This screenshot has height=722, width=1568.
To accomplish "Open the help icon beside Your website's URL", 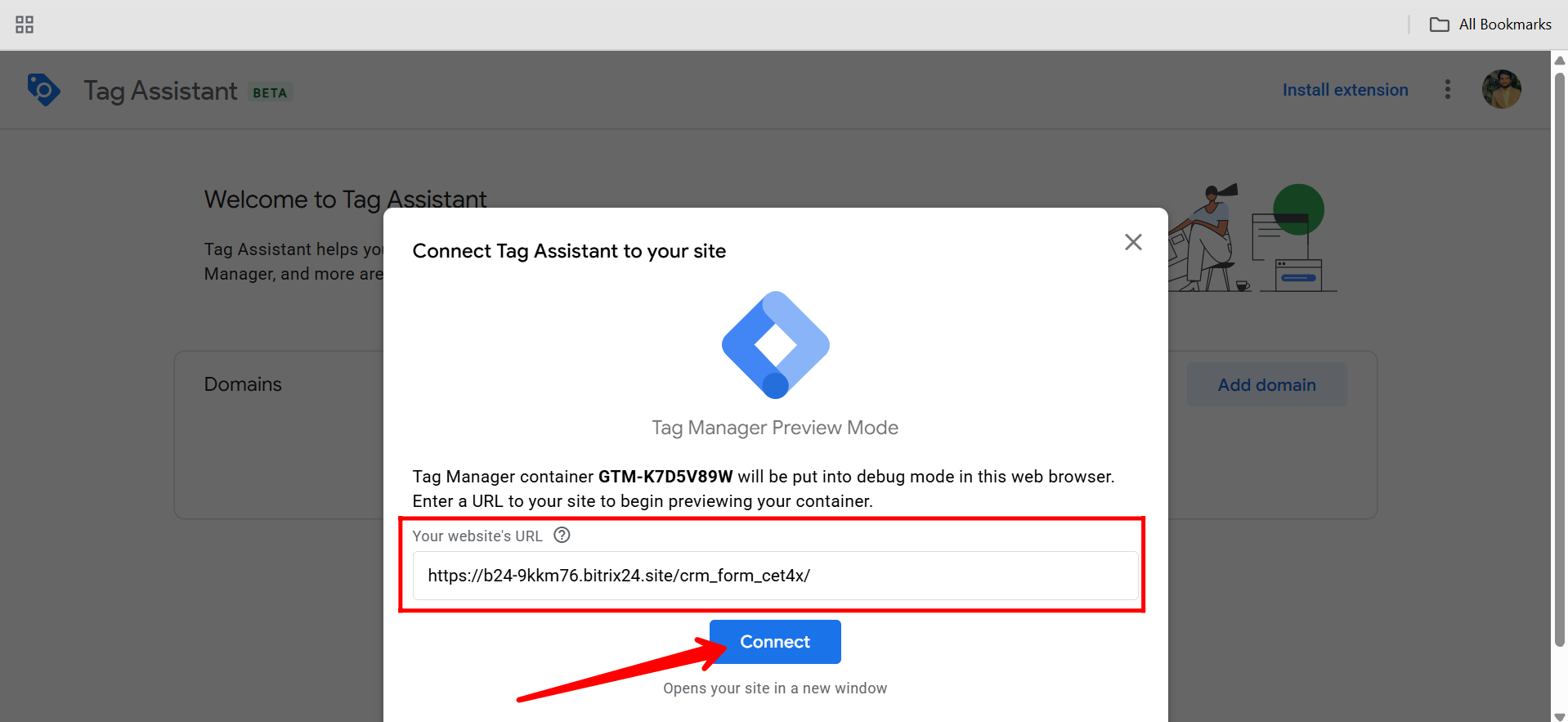I will pos(562,536).
